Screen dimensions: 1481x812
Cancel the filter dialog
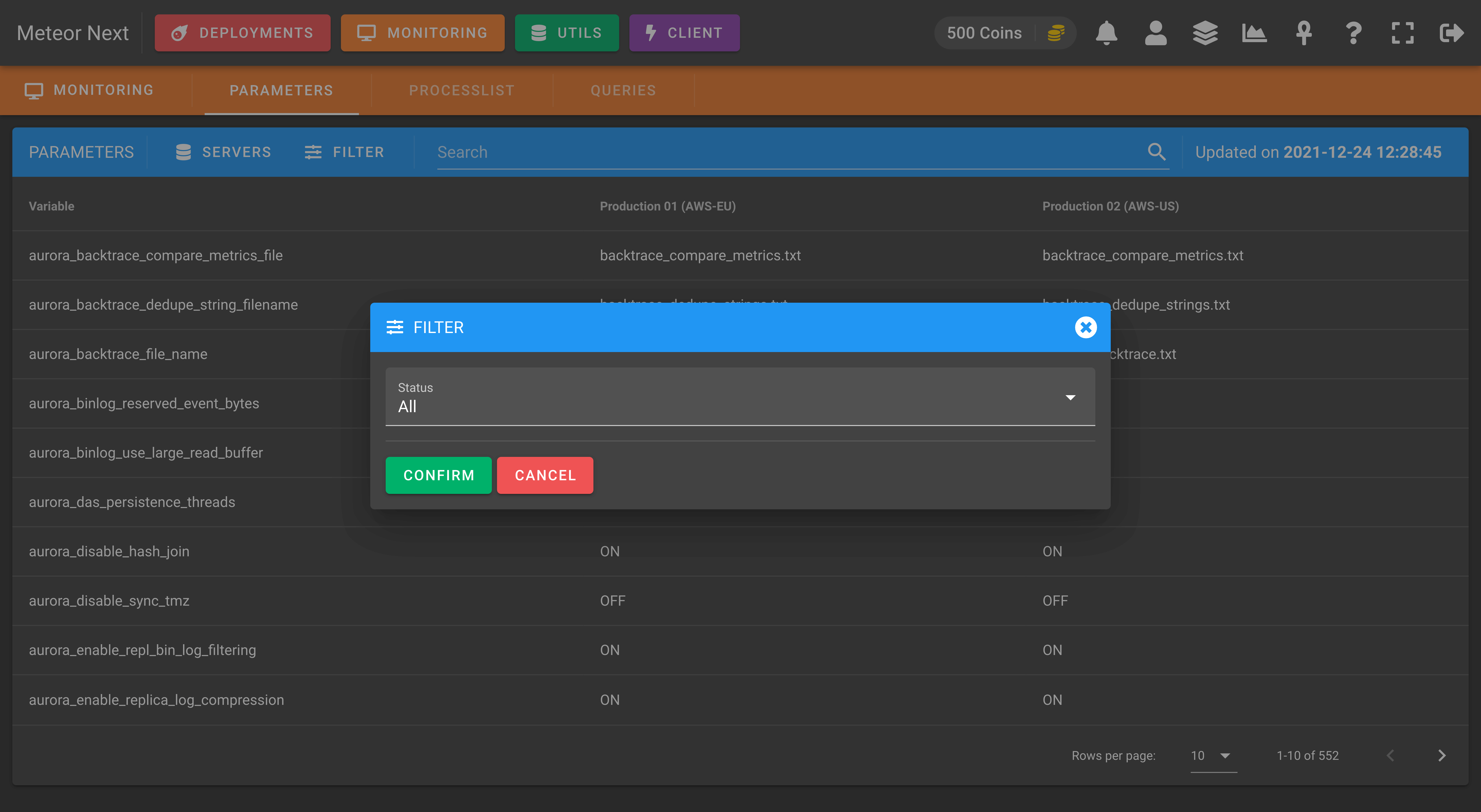tap(545, 475)
